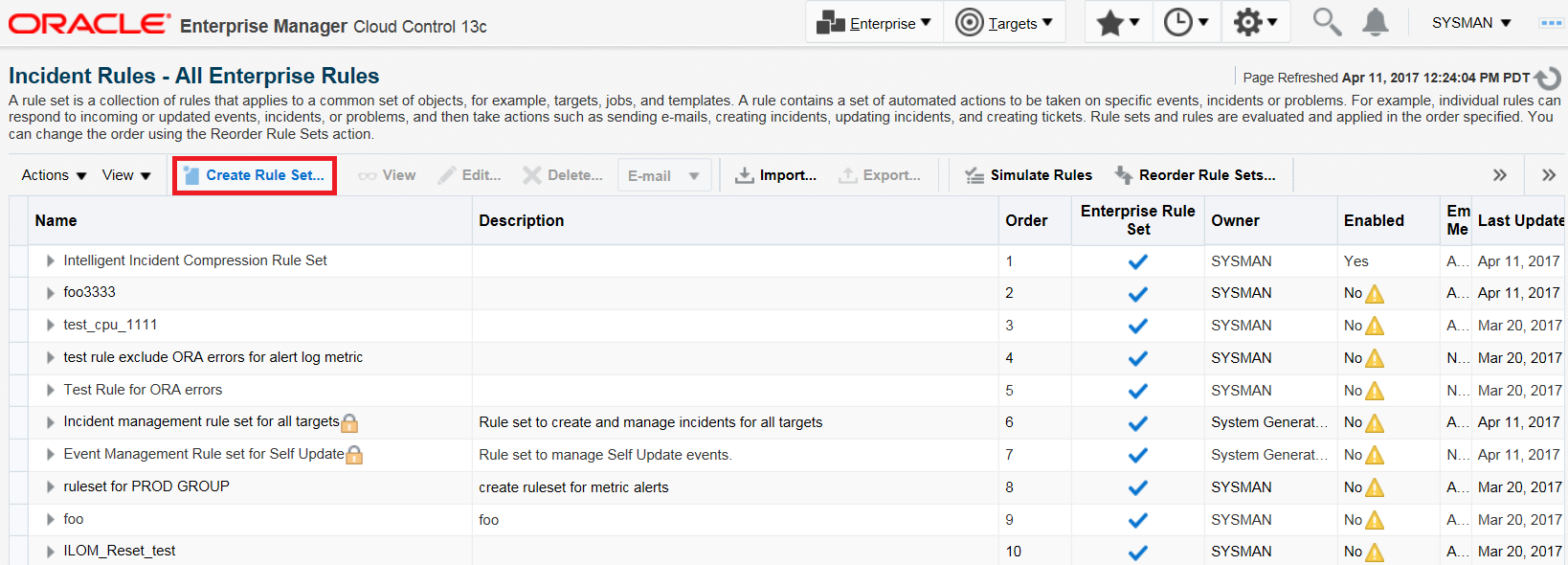Viewport: 1568px width, 565px height.
Task: Click the Import toolbar button
Action: [775, 175]
